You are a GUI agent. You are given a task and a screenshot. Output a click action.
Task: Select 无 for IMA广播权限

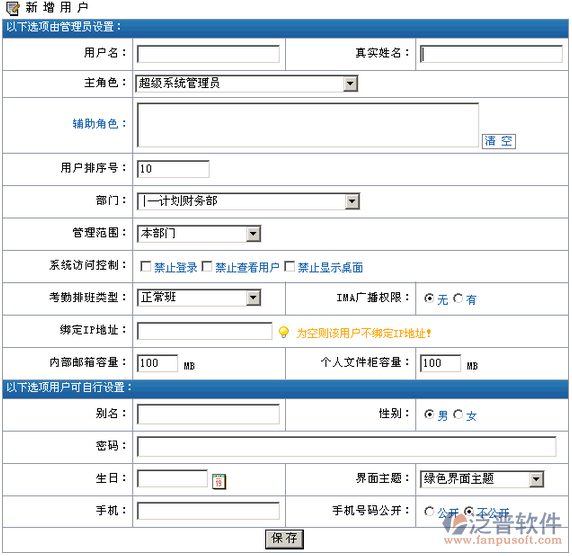pyautogui.click(x=429, y=298)
